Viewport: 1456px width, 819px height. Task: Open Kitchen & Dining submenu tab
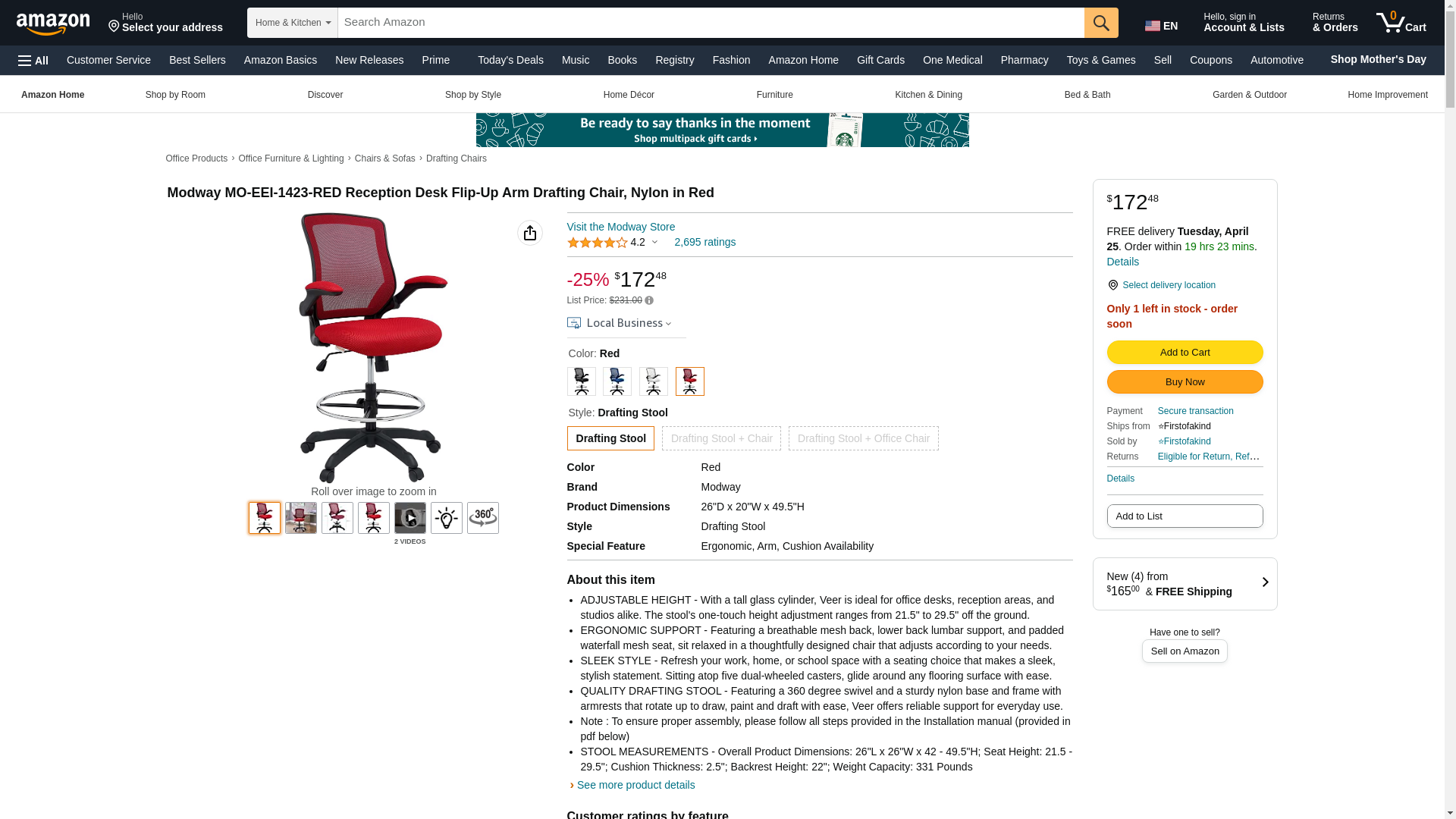928,95
